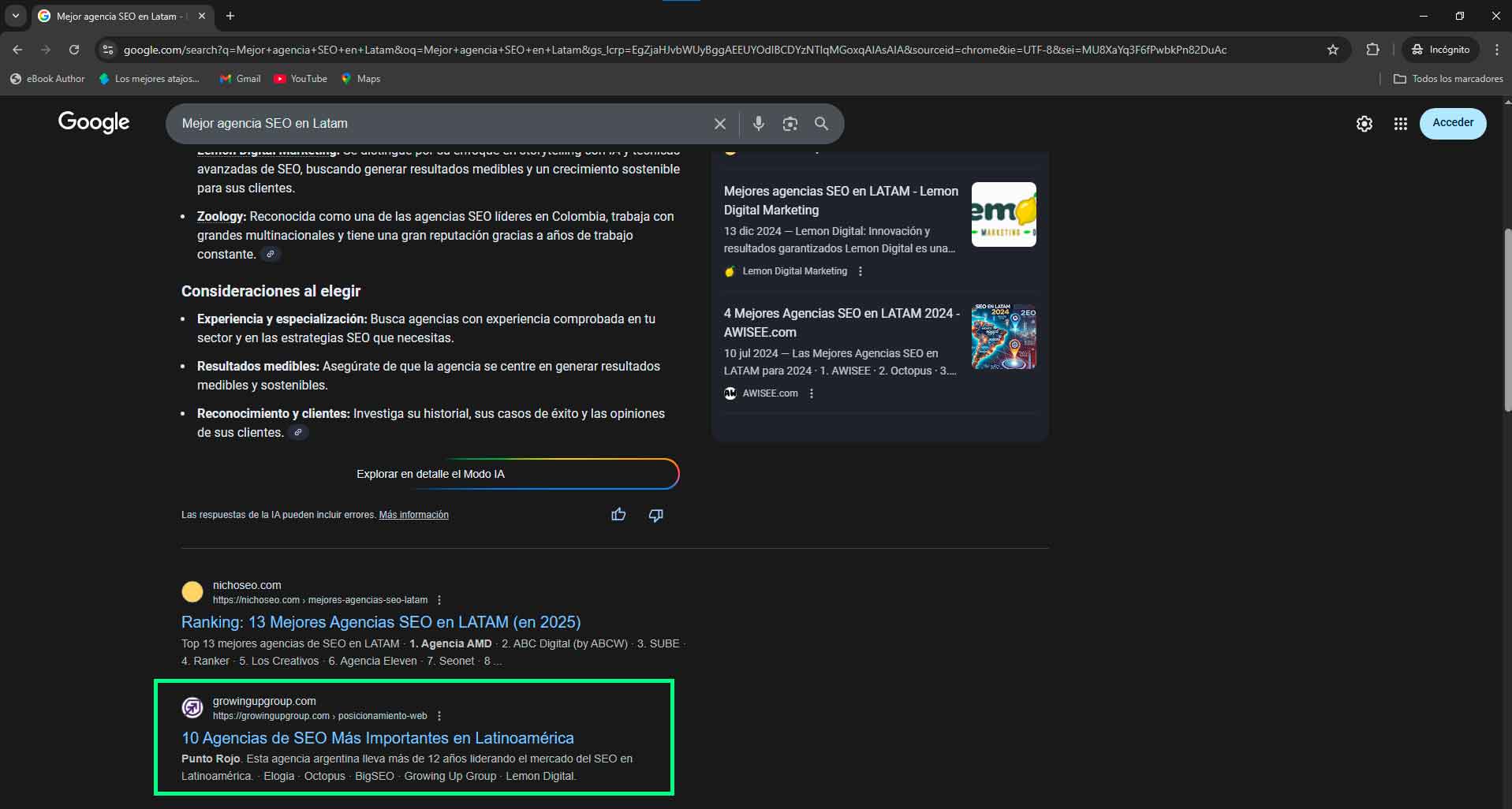Open 'Mejores agencias SEO en LATAM - Lemon Digital Marketing'
Screen dimensions: 1512x809
(841, 200)
